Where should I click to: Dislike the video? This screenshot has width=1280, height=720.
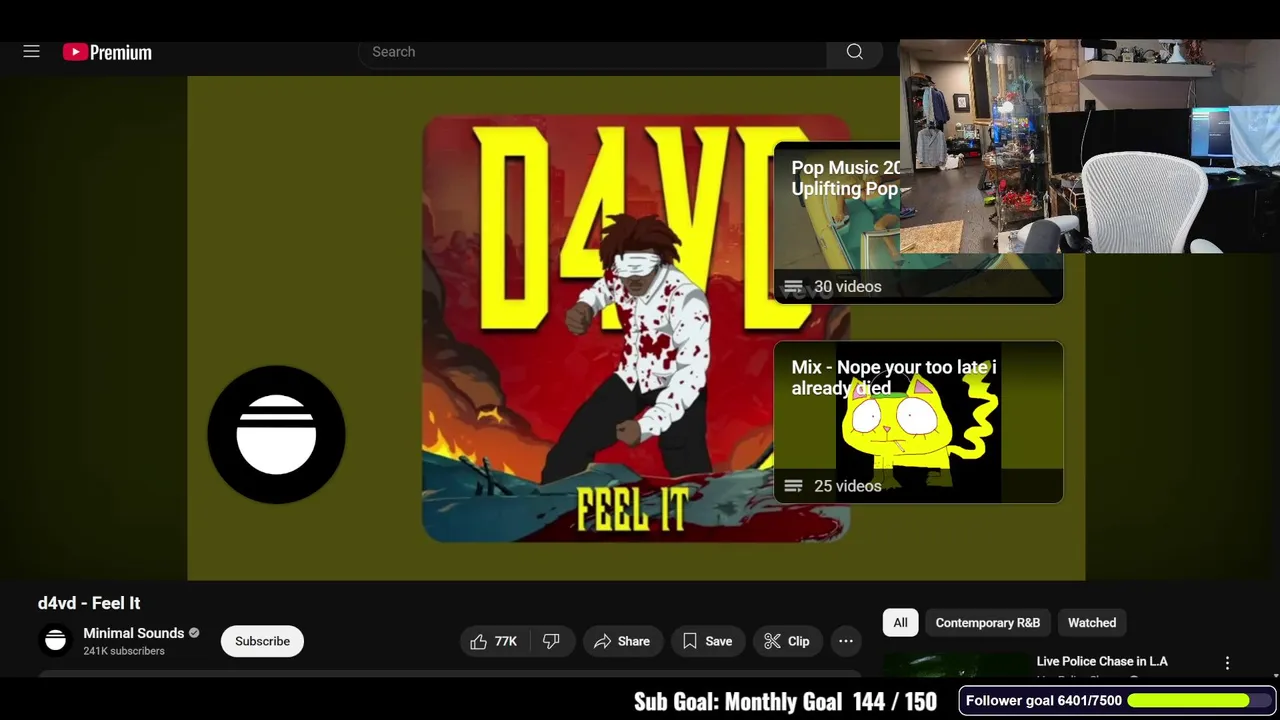(x=551, y=641)
